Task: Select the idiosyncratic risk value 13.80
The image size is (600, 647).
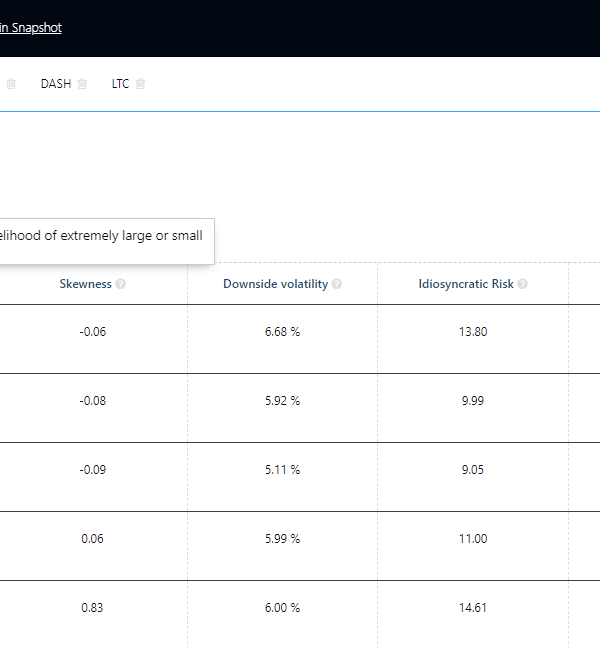Action: (x=473, y=332)
